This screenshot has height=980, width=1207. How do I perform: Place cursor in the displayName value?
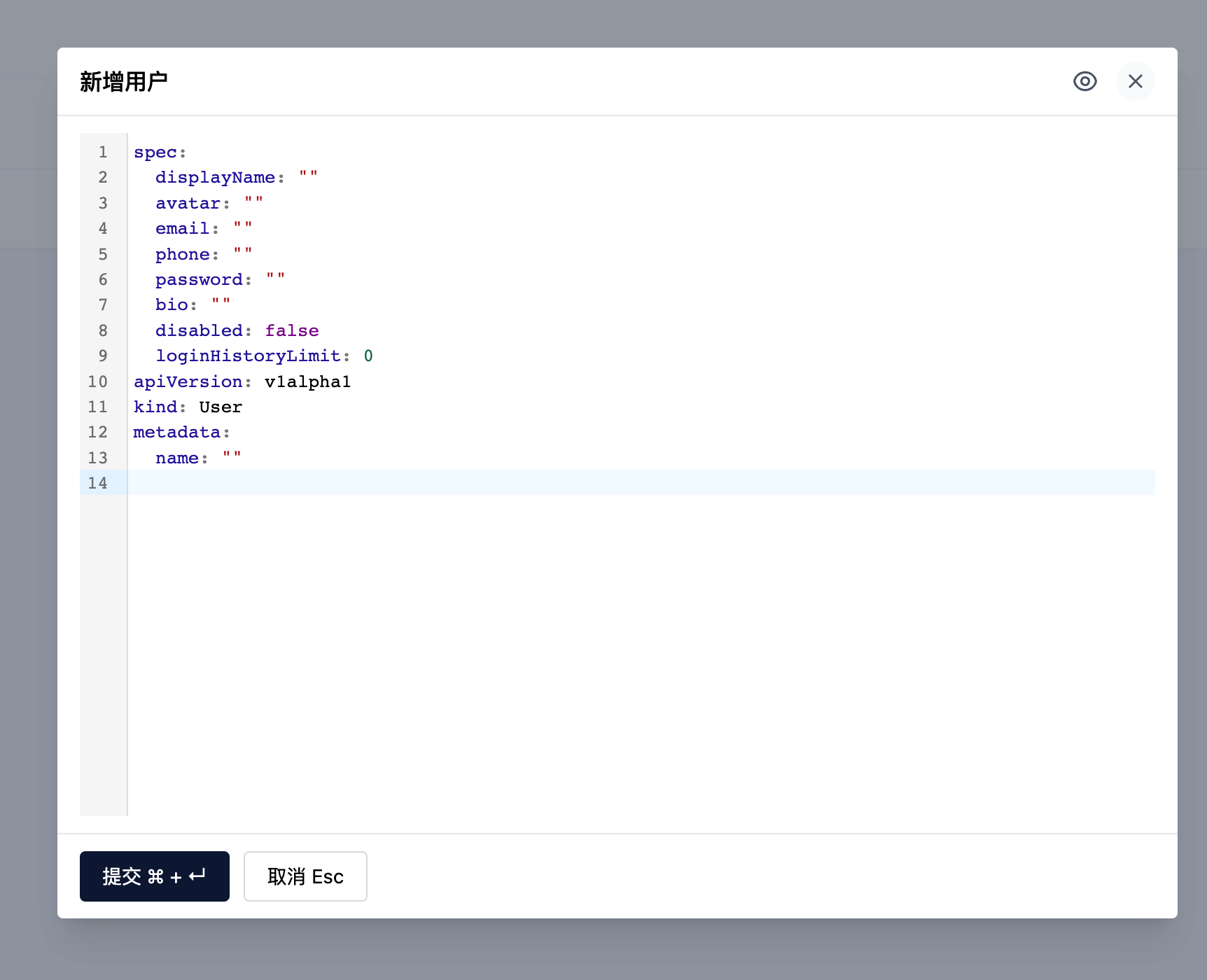tap(308, 177)
